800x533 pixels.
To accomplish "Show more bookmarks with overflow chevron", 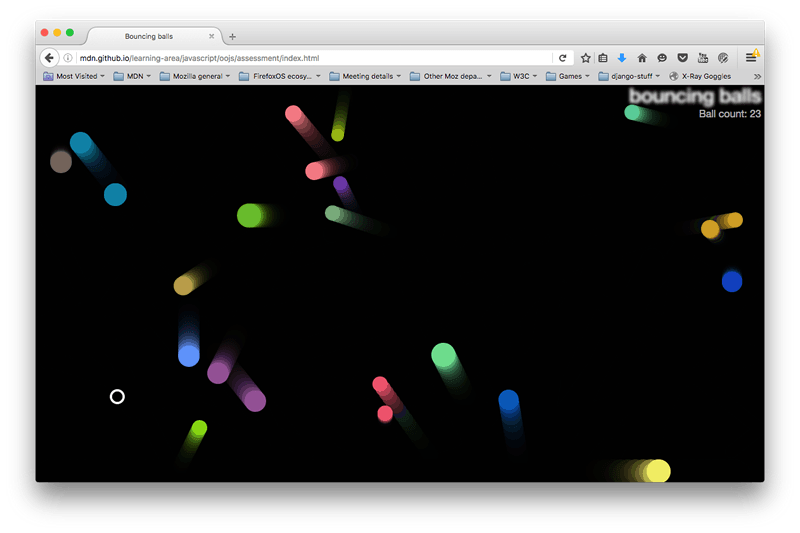I will click(757, 76).
